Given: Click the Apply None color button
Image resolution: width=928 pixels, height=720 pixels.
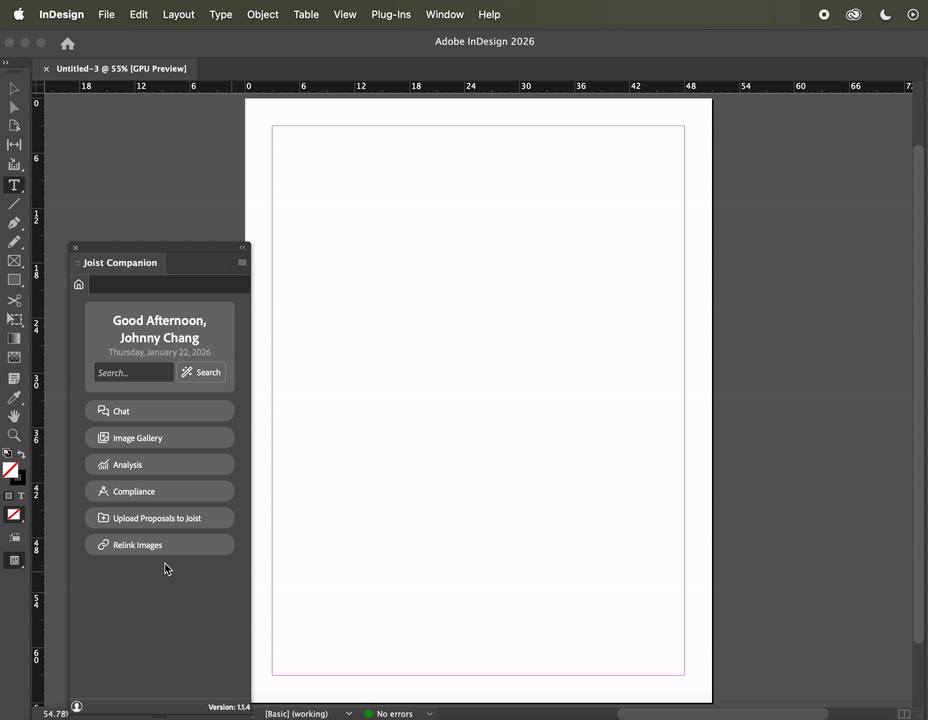Looking at the screenshot, I should [x=14, y=515].
